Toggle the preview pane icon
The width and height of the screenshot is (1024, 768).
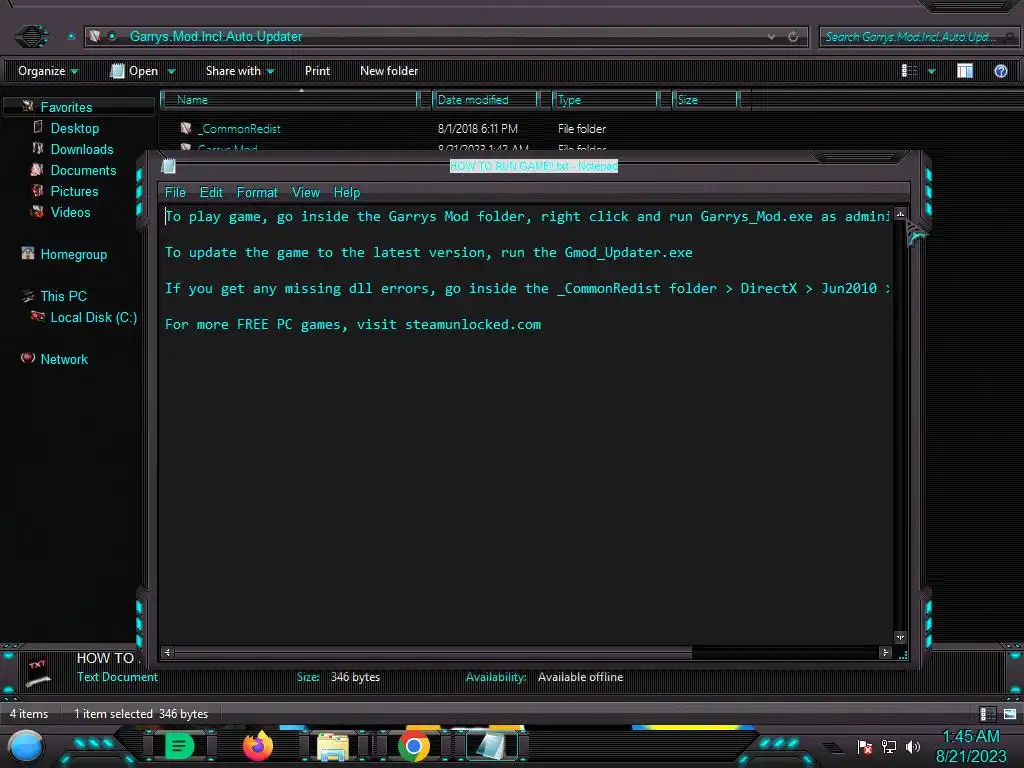click(965, 71)
